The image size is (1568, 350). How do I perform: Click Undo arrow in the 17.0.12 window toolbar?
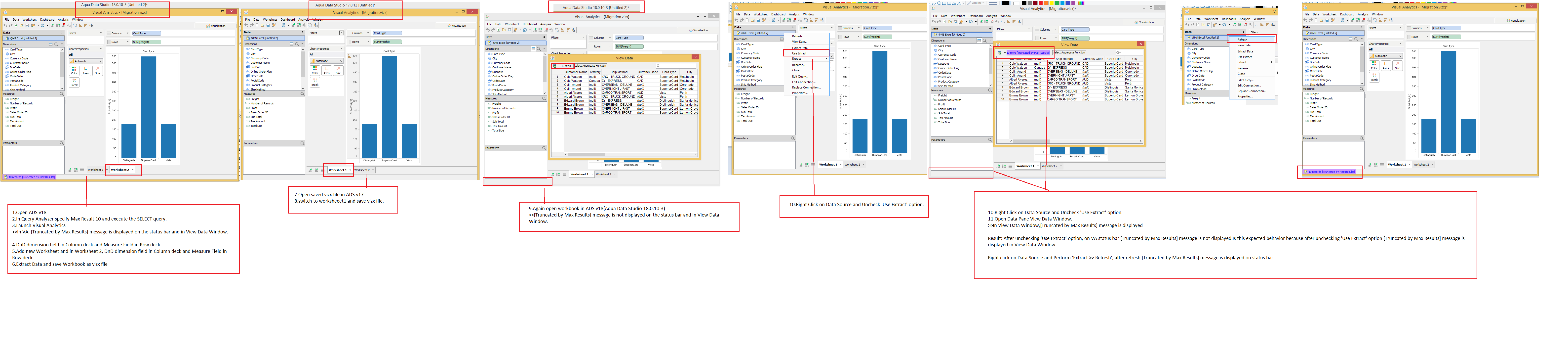(246, 26)
